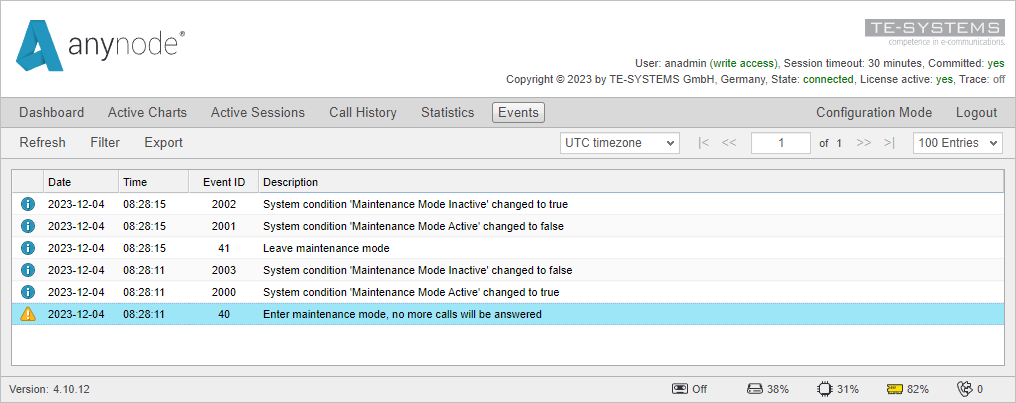This screenshot has width=1016, height=403.
Task: Click the TE-SYSTEMS logo
Action: 935,32
